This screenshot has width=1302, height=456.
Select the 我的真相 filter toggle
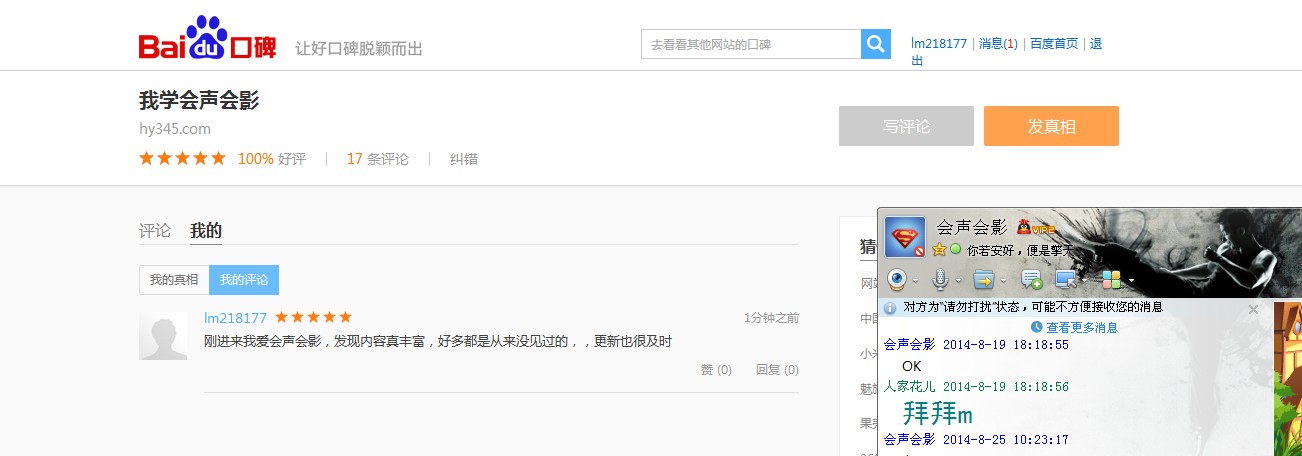[174, 280]
